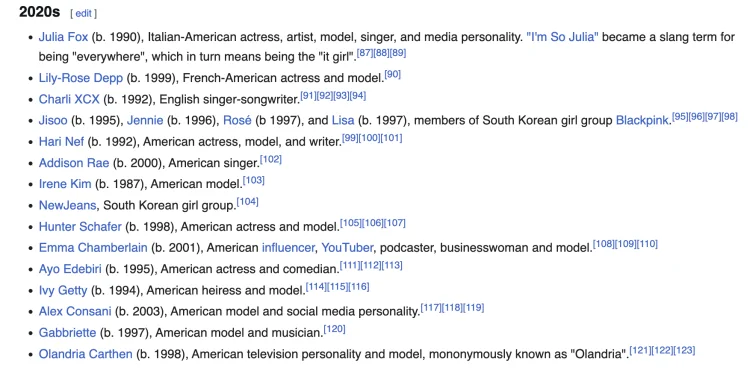Open footnote [104] for NewJeans
The width and height of the screenshot is (750, 371).
click(247, 202)
